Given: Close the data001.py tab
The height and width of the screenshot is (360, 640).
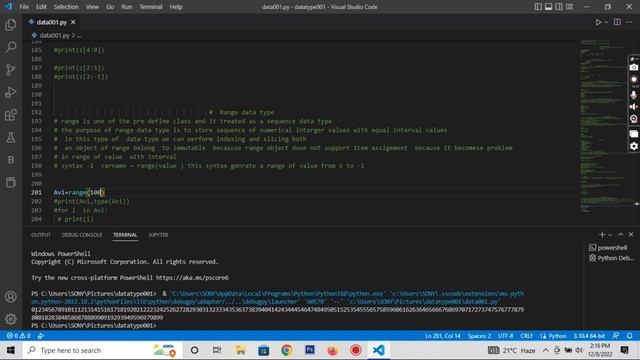Looking at the screenshot, I should click(x=73, y=22).
